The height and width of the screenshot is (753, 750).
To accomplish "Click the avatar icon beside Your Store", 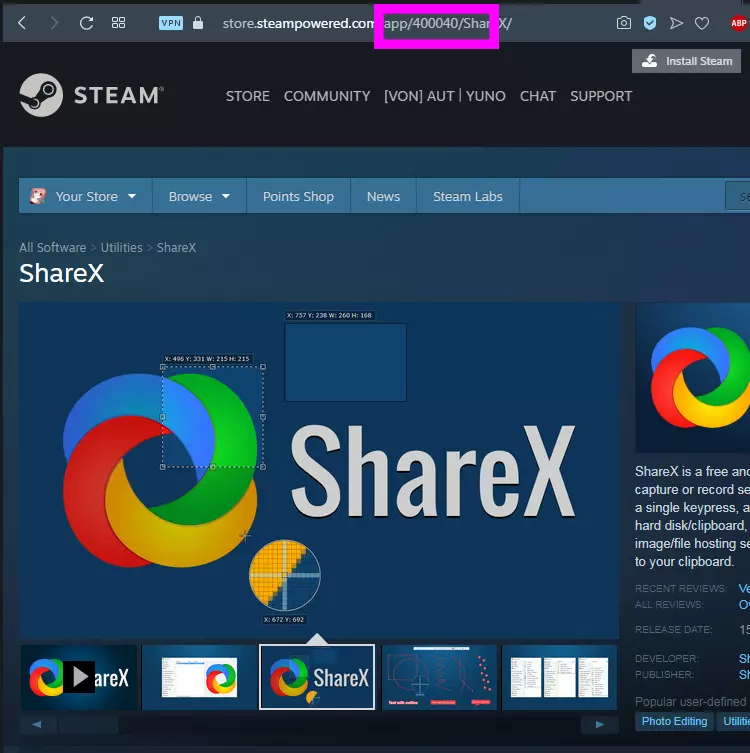I will (38, 196).
